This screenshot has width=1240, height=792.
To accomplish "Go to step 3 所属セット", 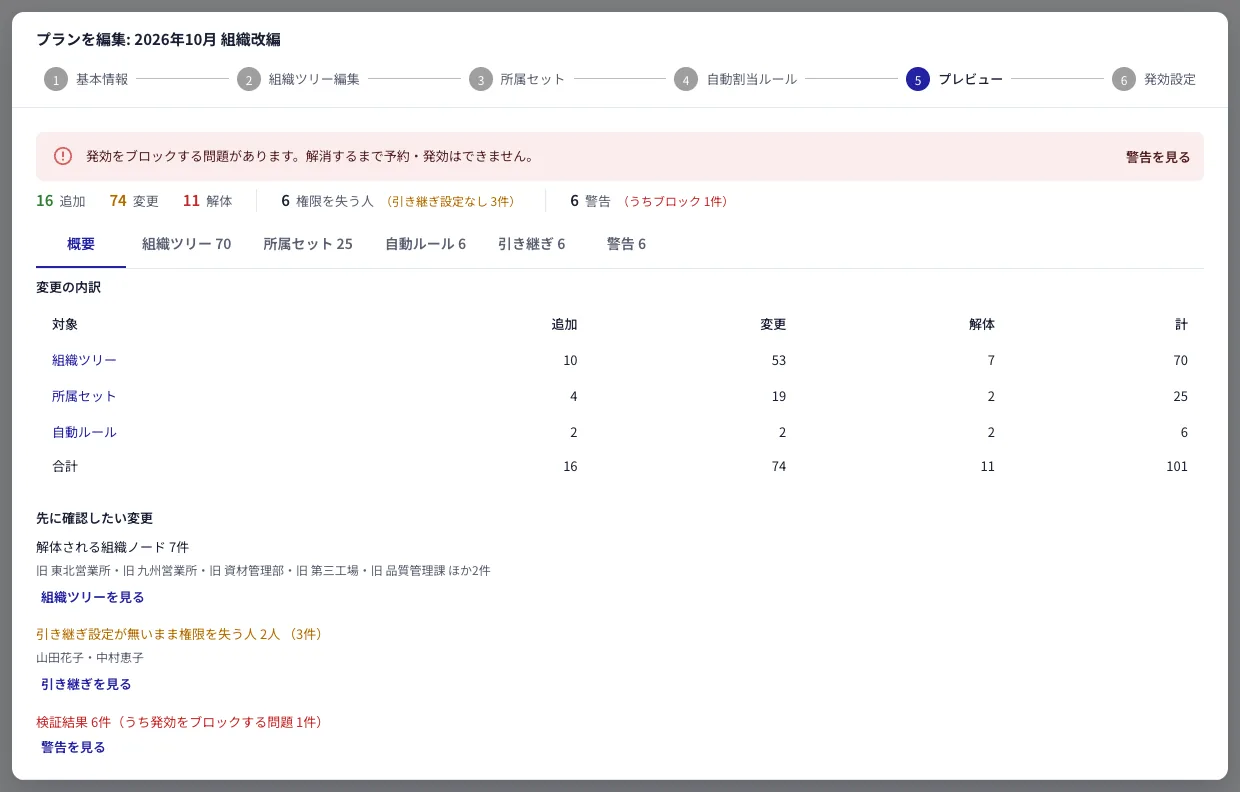I will (517, 79).
